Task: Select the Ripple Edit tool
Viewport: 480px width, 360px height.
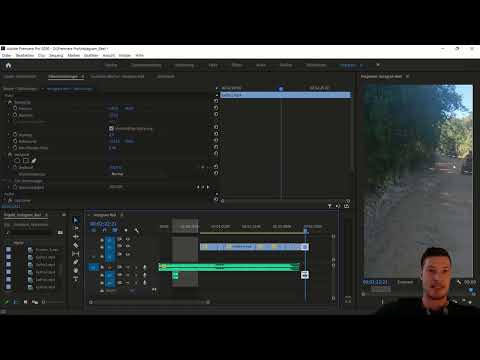Action: (x=76, y=237)
